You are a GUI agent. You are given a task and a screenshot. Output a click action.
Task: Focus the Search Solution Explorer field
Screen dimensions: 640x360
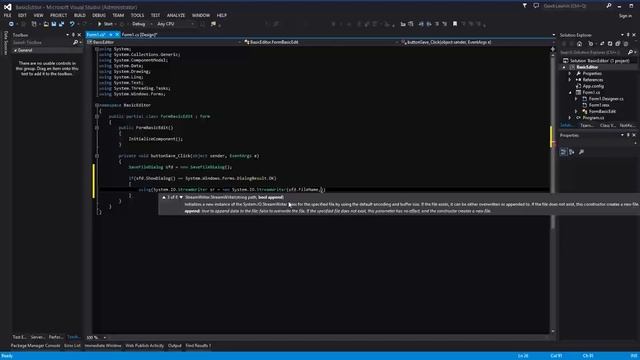click(593, 52)
